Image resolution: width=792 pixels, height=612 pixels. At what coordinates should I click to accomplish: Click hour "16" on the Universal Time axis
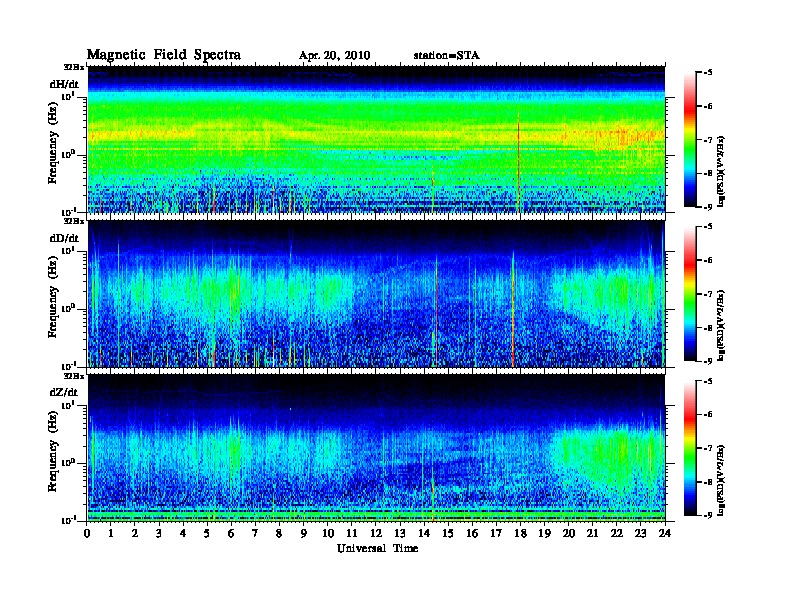pyautogui.click(x=472, y=534)
